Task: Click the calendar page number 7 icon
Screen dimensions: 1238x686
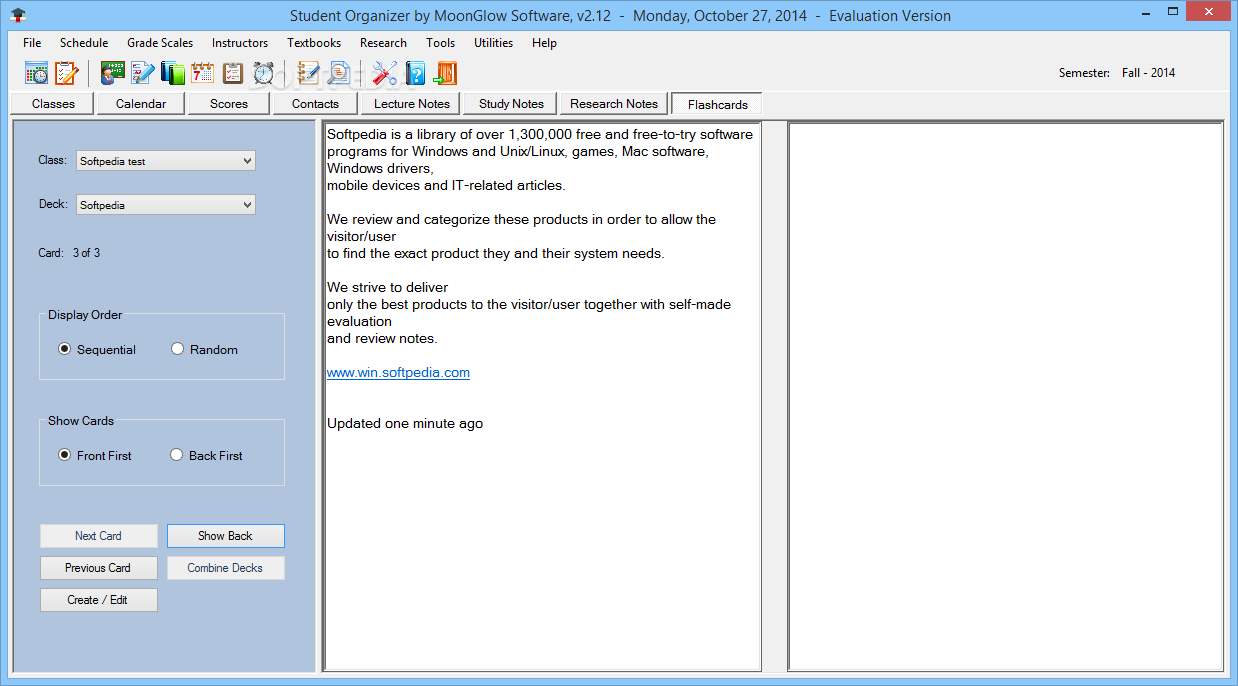Action: coord(203,73)
